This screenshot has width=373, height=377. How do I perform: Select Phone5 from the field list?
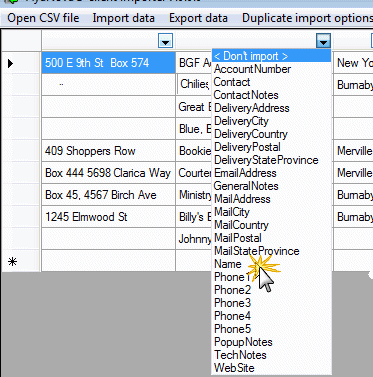[271, 329]
